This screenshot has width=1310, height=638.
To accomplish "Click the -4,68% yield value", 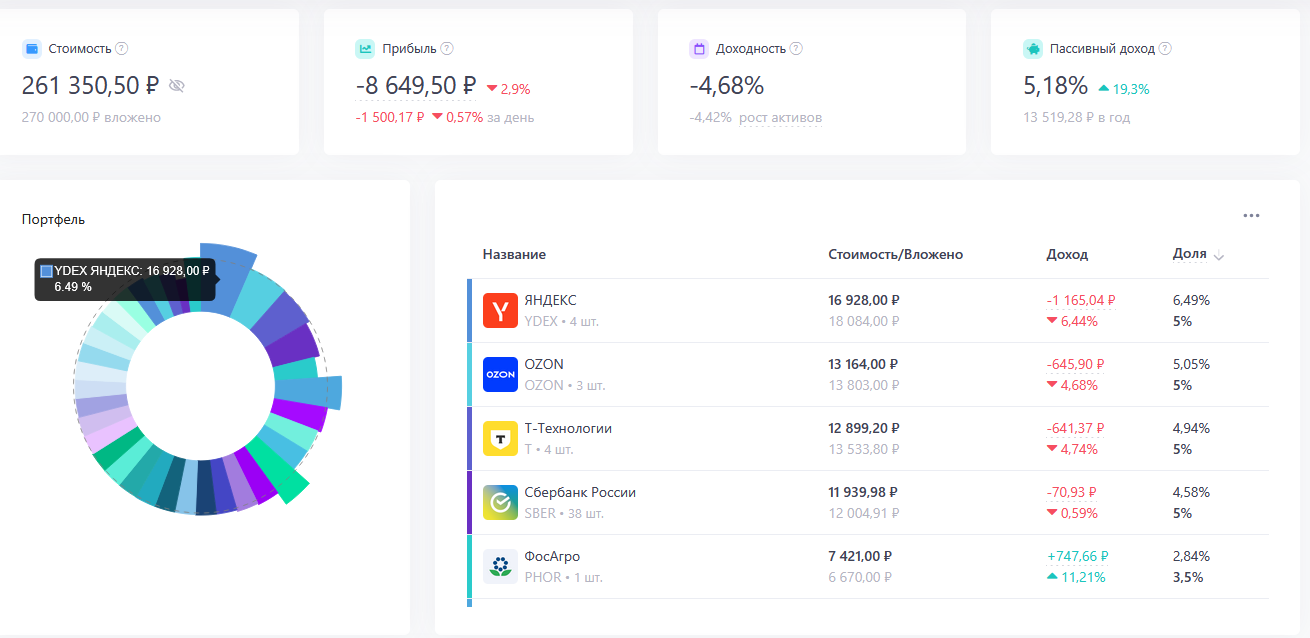I will point(727,86).
